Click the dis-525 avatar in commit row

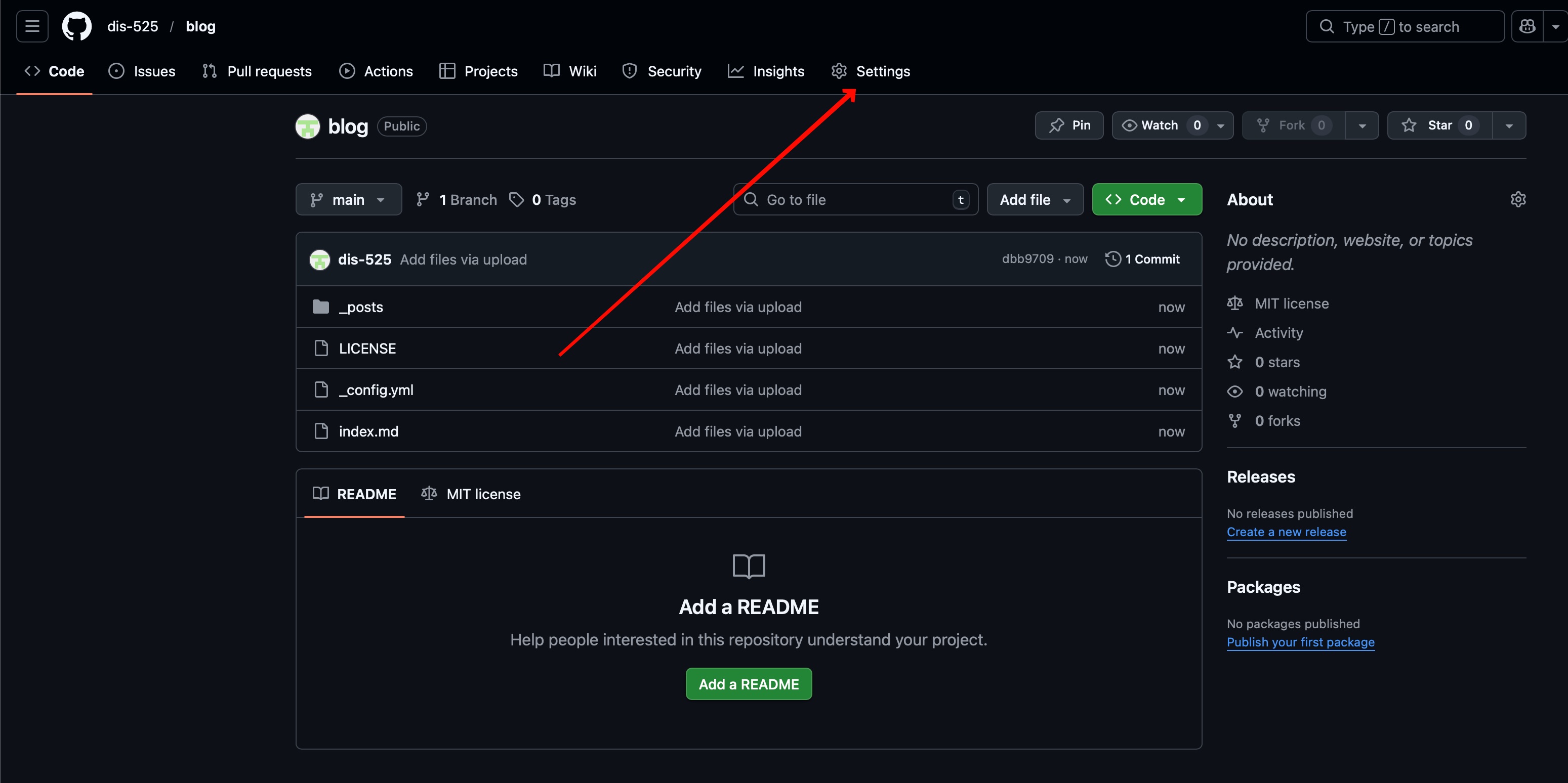click(319, 260)
